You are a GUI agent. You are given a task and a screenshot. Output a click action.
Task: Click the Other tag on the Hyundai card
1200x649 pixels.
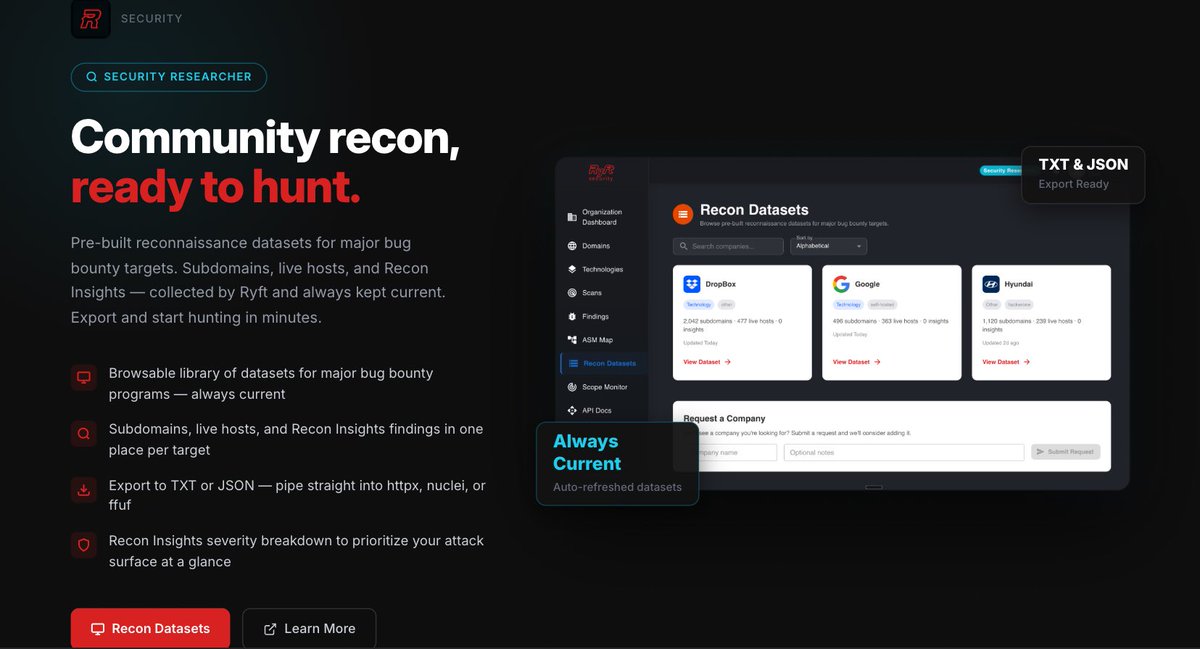pyautogui.click(x=992, y=304)
